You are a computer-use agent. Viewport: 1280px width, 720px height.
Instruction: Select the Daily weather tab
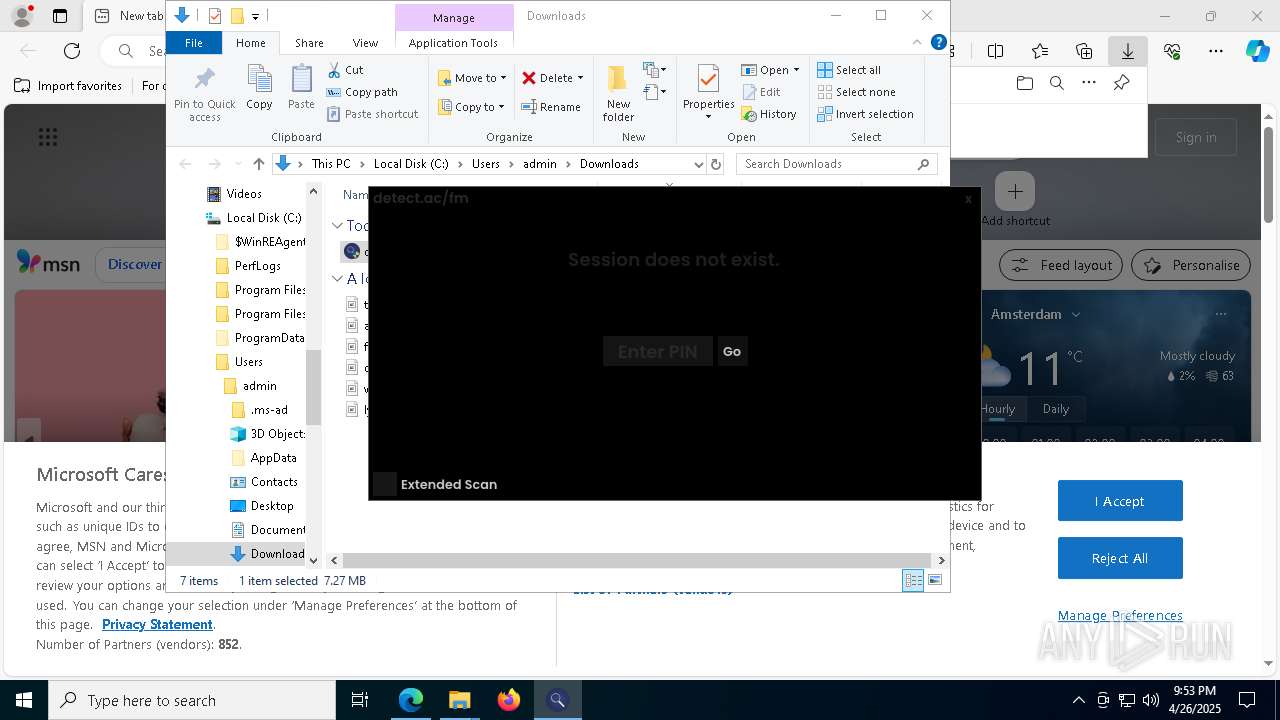(x=1056, y=408)
